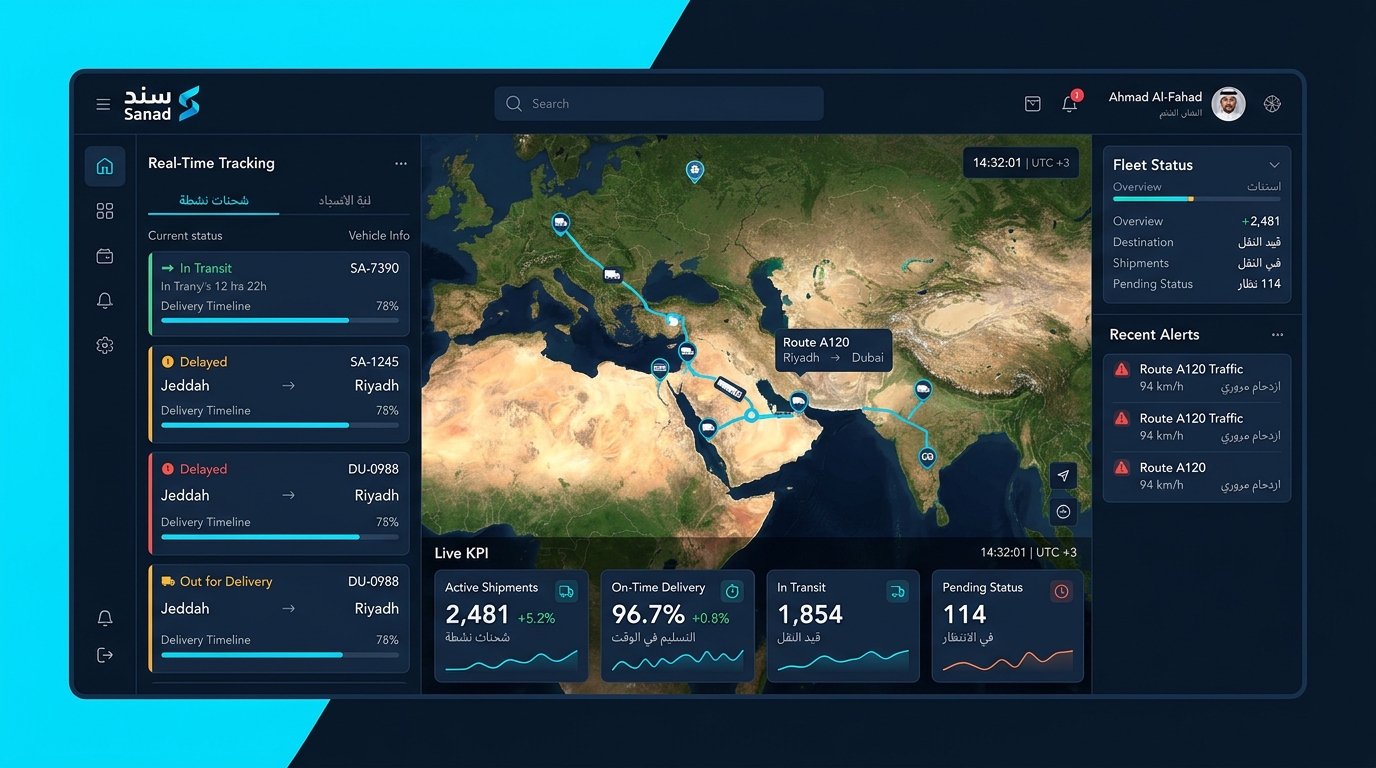The height and width of the screenshot is (768, 1376).
Task: Select the Arabic tab under Fleet Status
Action: (1264, 187)
